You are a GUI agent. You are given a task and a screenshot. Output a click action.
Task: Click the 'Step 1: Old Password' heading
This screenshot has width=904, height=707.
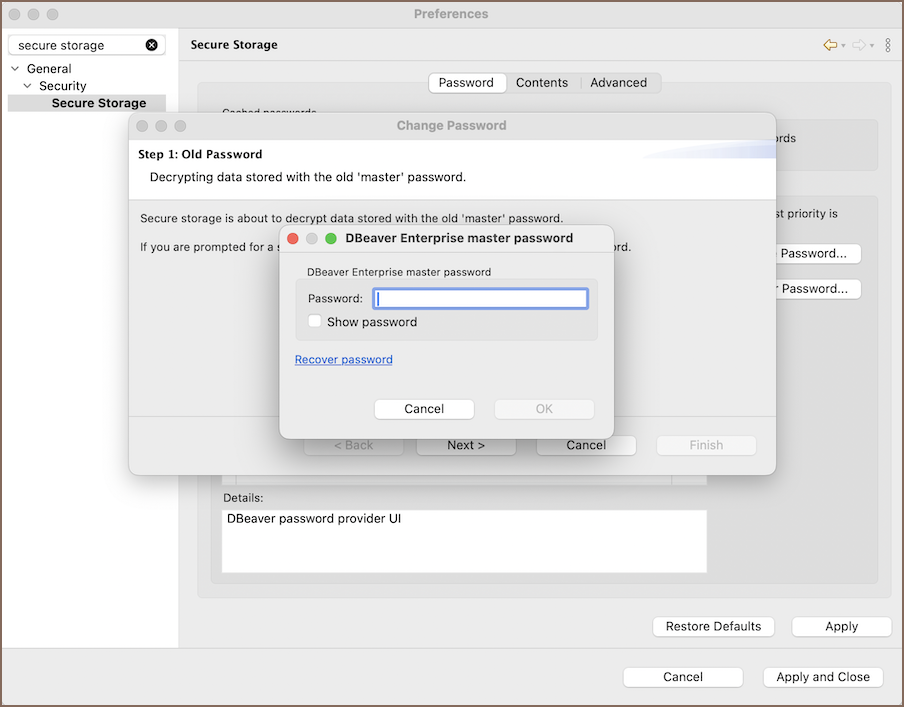tap(200, 154)
